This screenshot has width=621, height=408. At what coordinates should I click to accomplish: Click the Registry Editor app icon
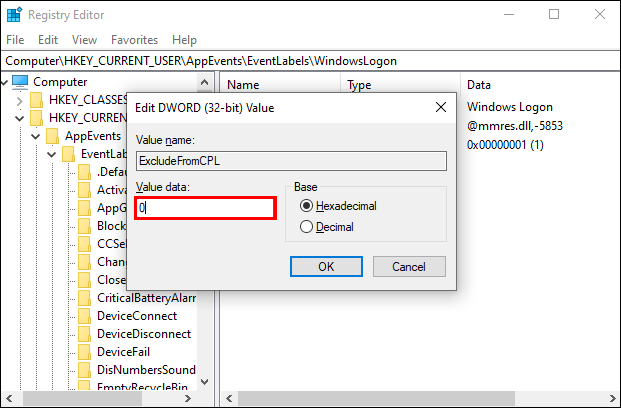tap(14, 15)
